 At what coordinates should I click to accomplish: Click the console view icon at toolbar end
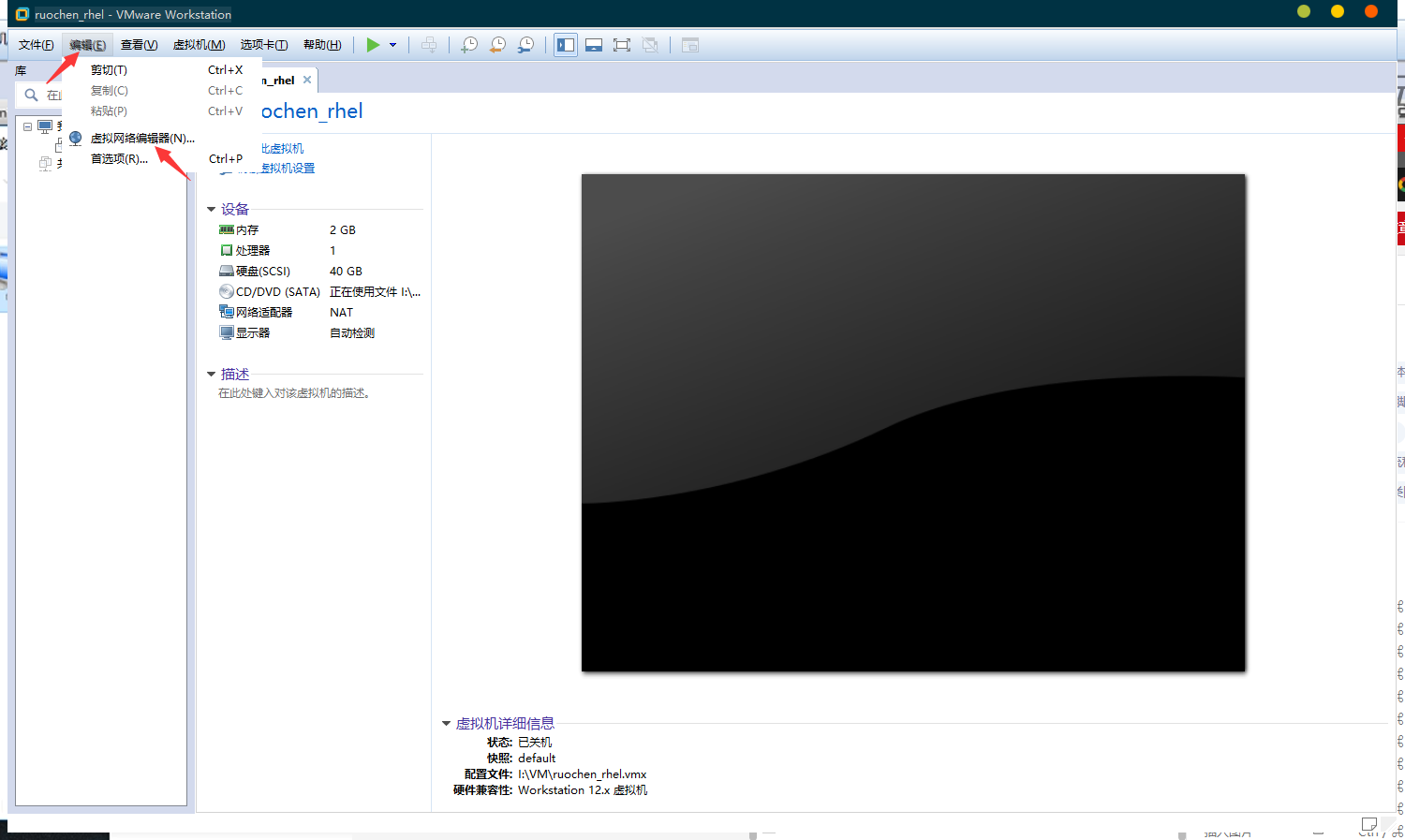click(690, 45)
